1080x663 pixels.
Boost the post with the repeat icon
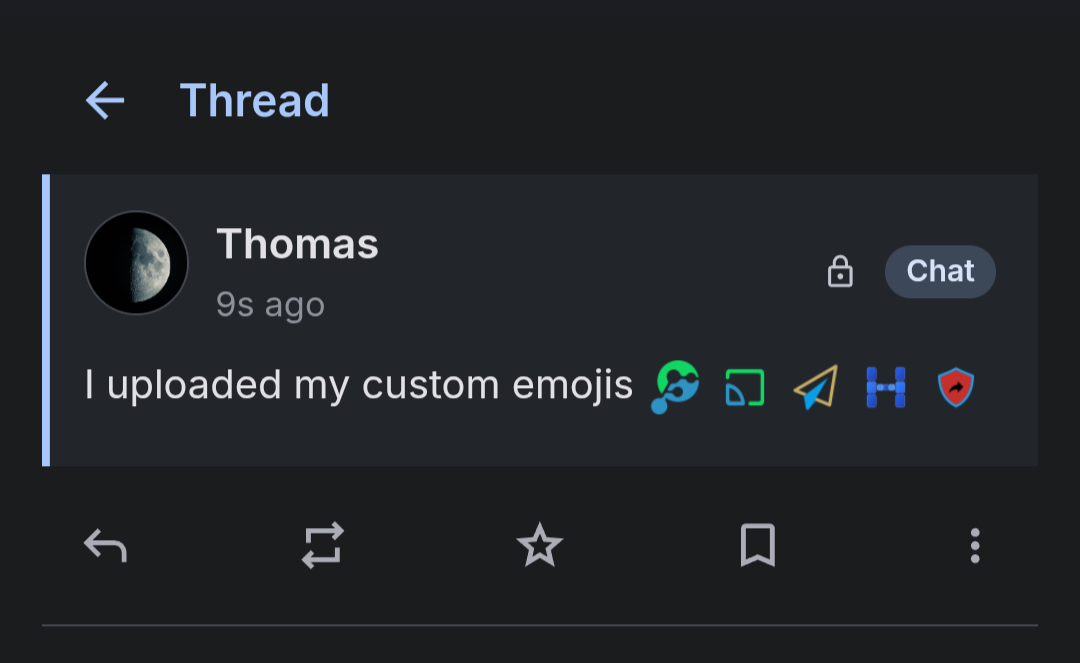(322, 546)
